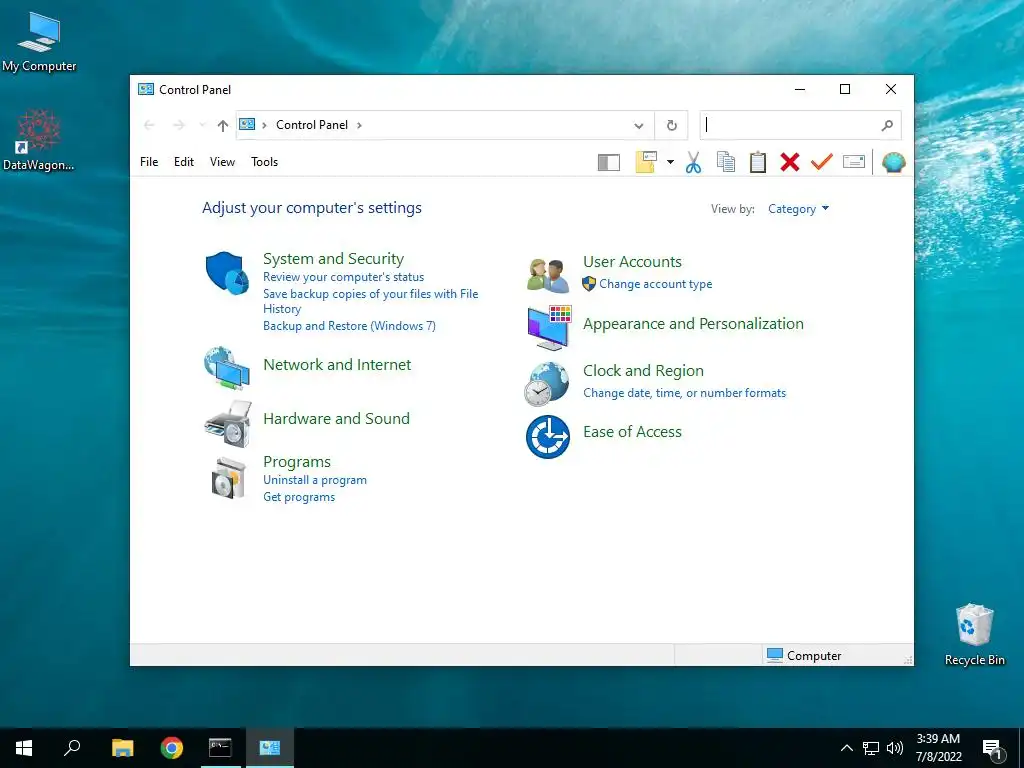Viewport: 1024px width, 768px height.
Task: Open the Tools menu
Action: point(264,162)
